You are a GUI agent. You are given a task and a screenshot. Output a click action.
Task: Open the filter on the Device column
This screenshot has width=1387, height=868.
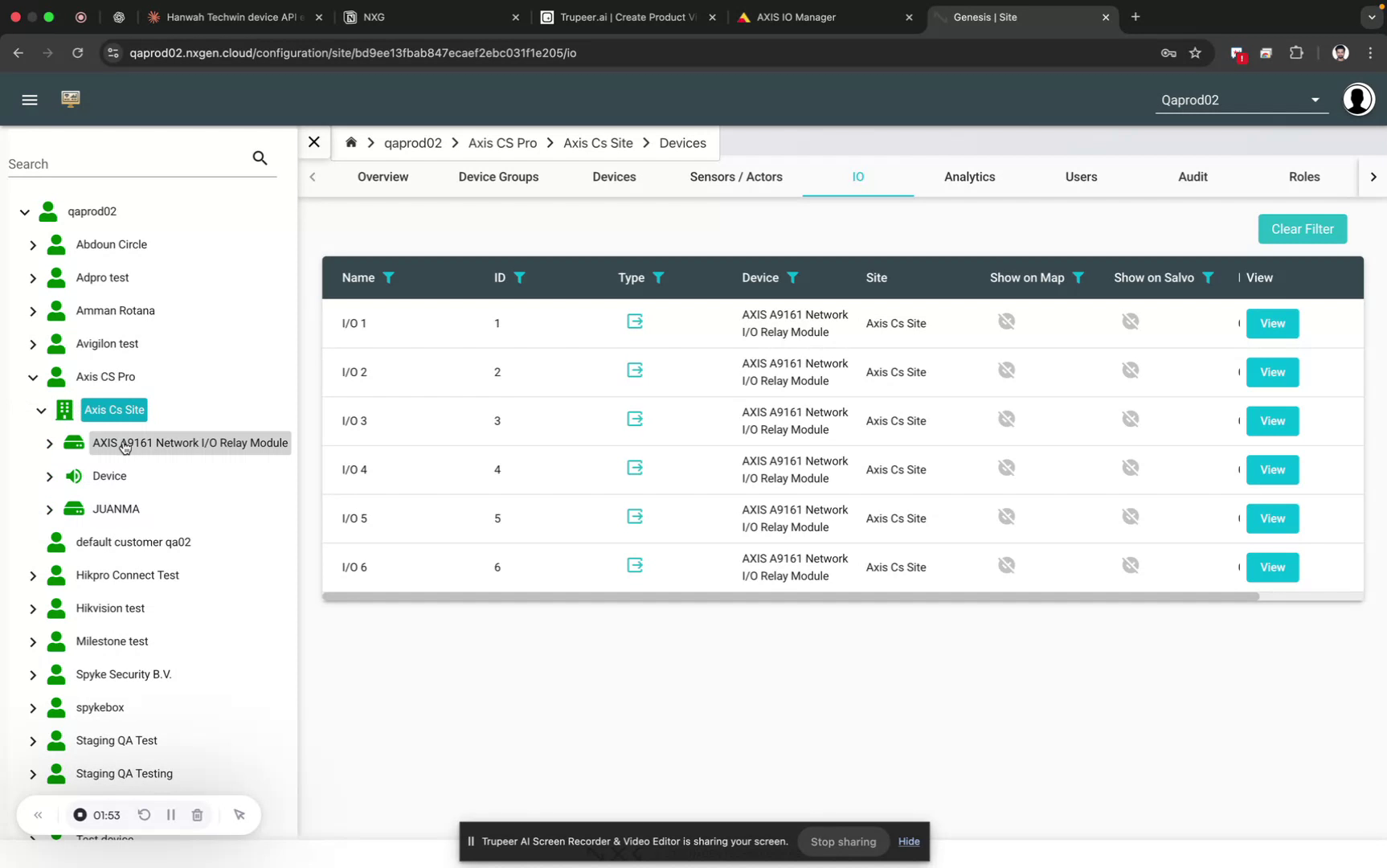pyautogui.click(x=794, y=277)
